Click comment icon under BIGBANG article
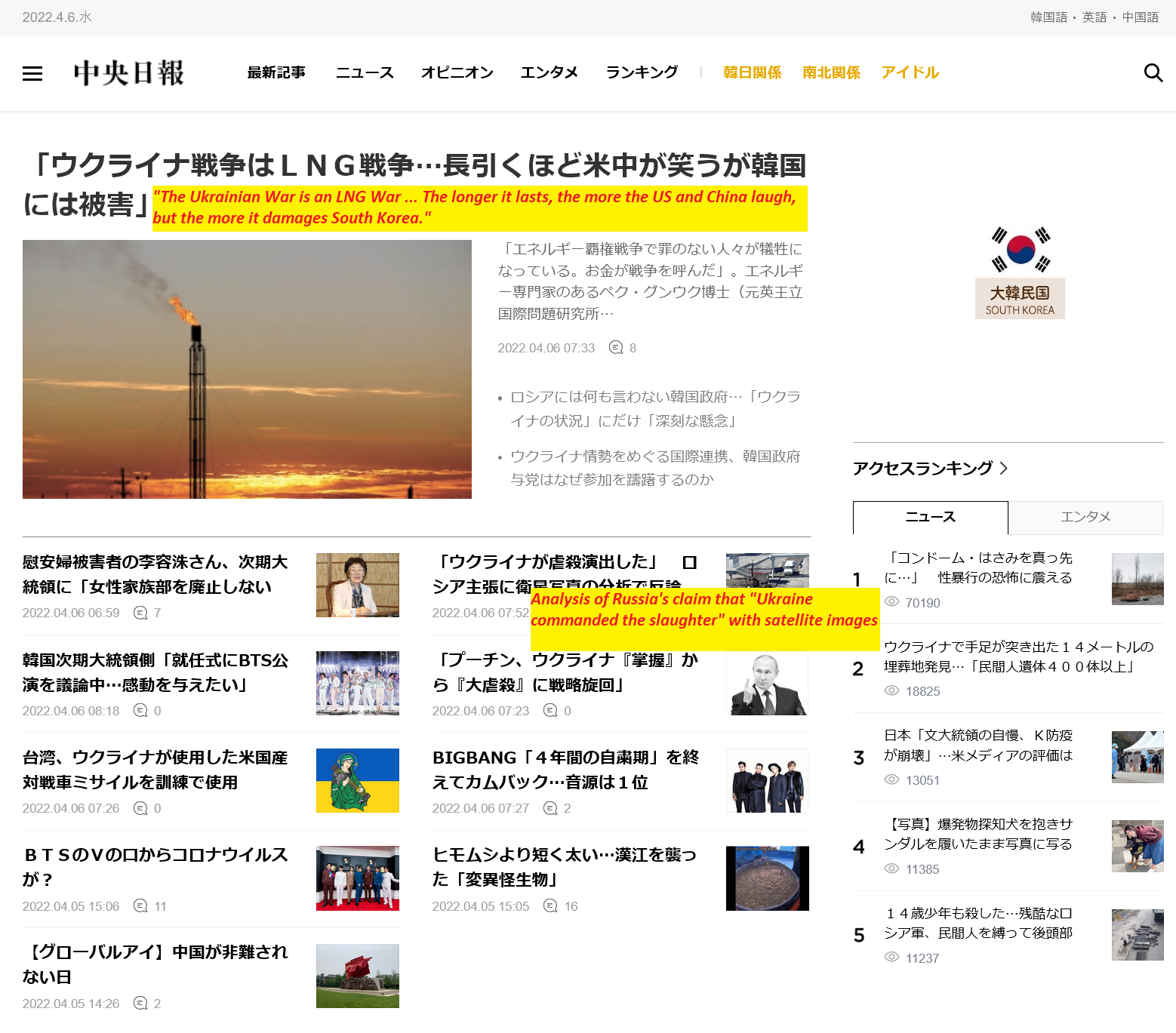 pyautogui.click(x=551, y=808)
